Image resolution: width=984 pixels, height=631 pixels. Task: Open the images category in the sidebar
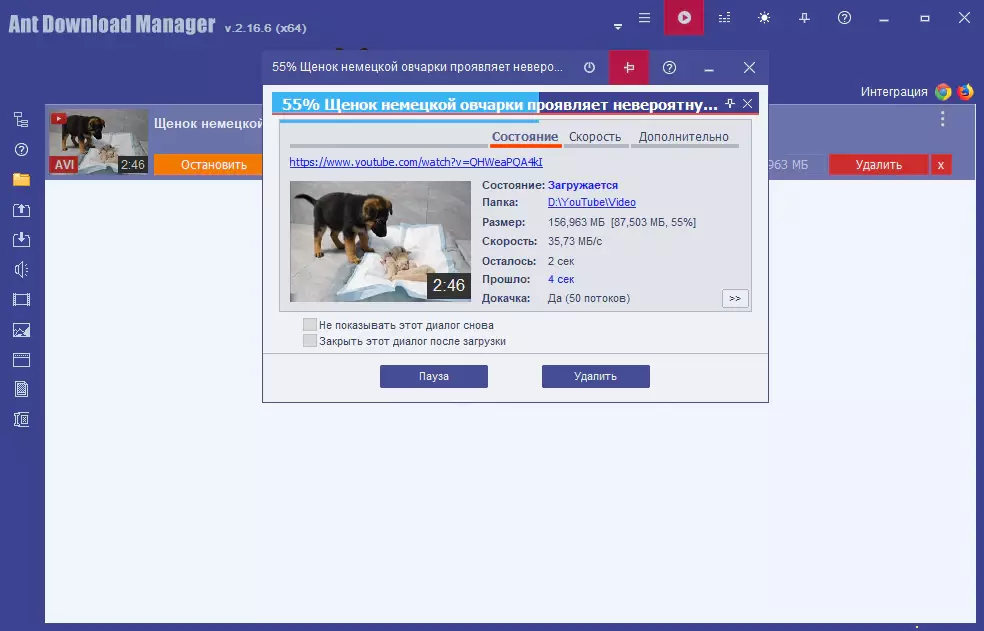coord(21,330)
